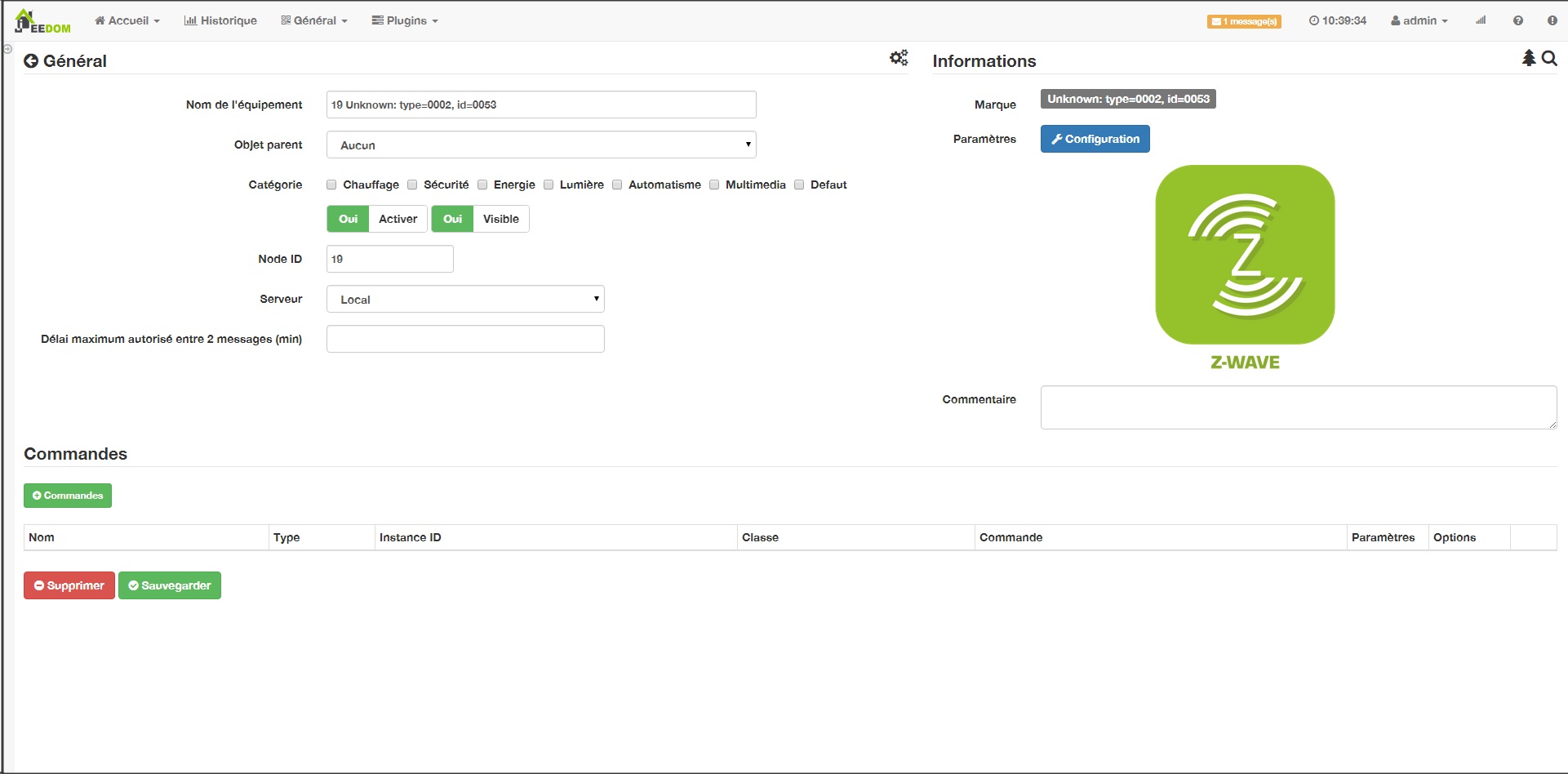This screenshot has width=1568, height=774.
Task: Click the red Supprimer button
Action: (69, 585)
